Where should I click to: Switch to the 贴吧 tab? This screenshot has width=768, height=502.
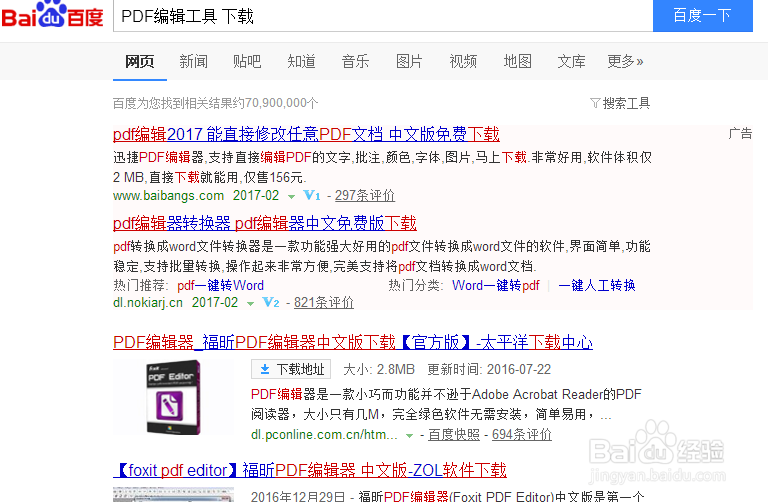[247, 61]
